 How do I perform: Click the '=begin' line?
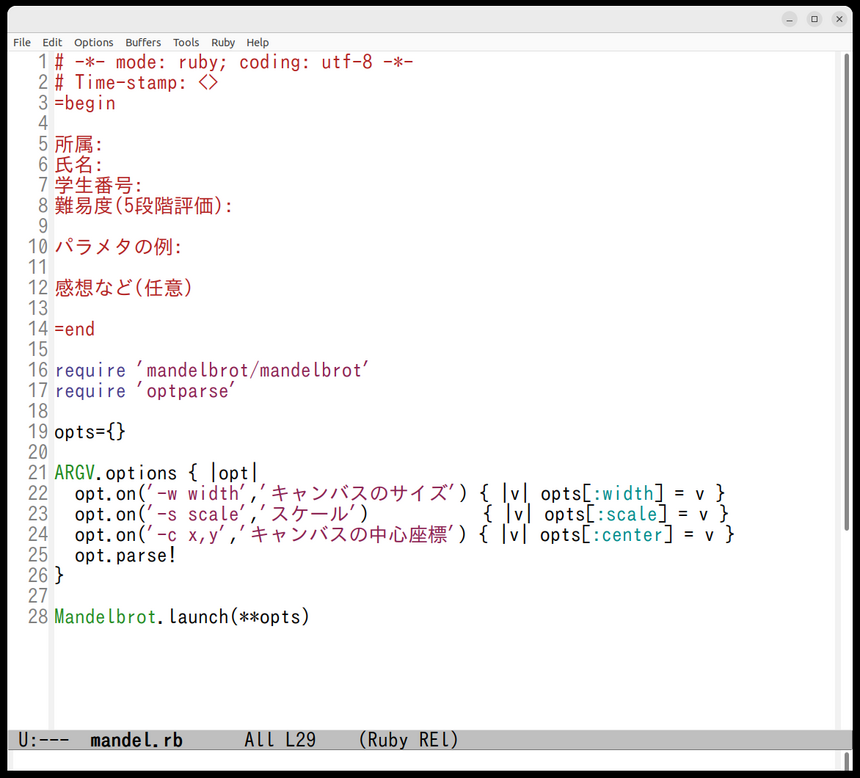click(85, 103)
